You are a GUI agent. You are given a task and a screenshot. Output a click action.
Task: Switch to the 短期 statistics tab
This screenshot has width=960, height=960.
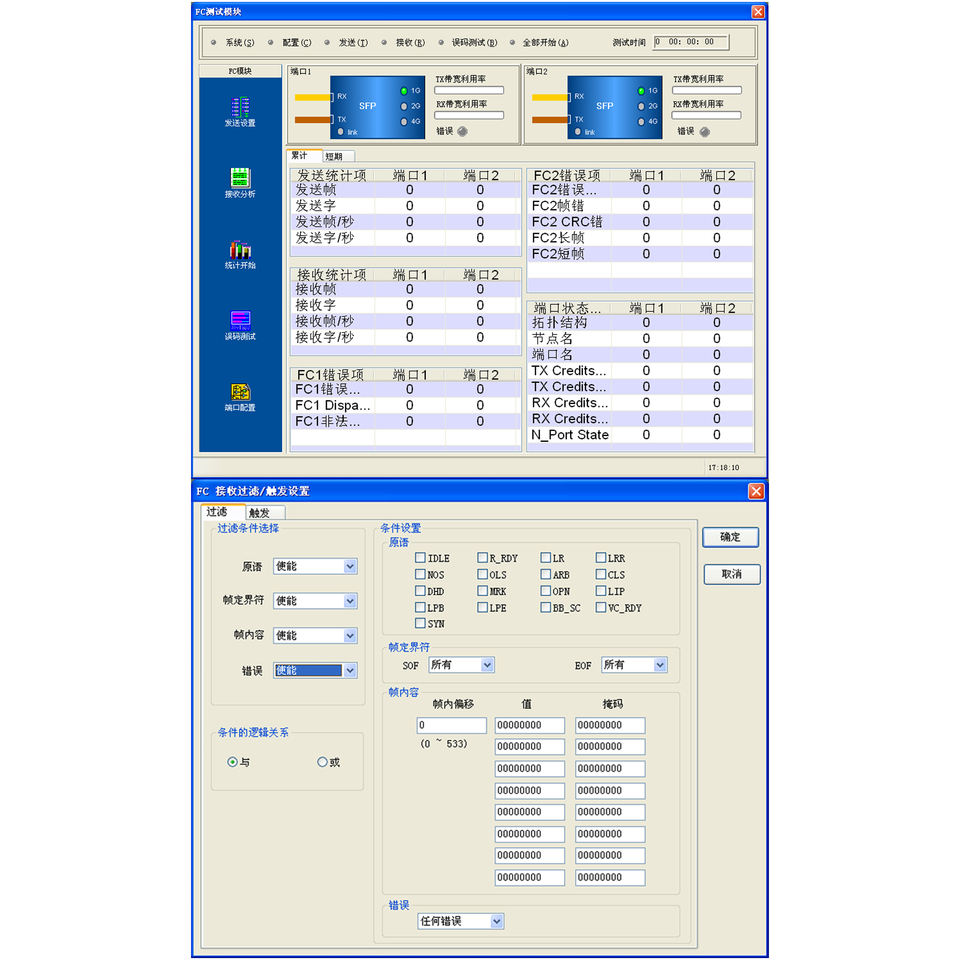(337, 156)
